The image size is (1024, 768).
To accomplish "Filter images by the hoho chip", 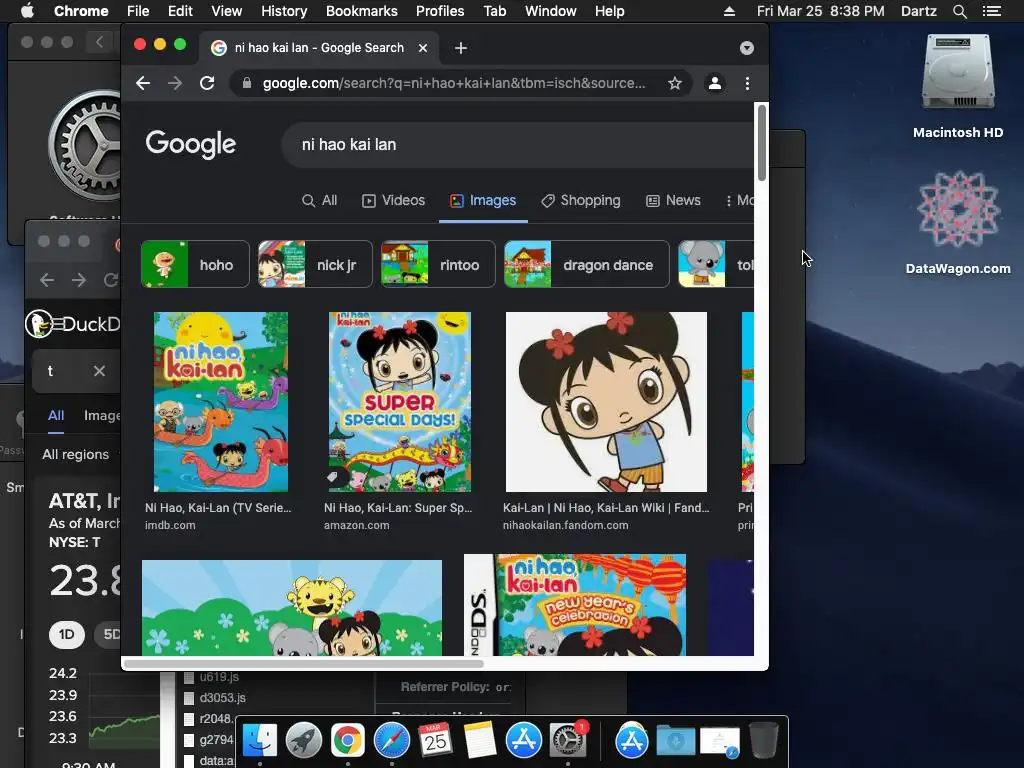I will coord(195,264).
